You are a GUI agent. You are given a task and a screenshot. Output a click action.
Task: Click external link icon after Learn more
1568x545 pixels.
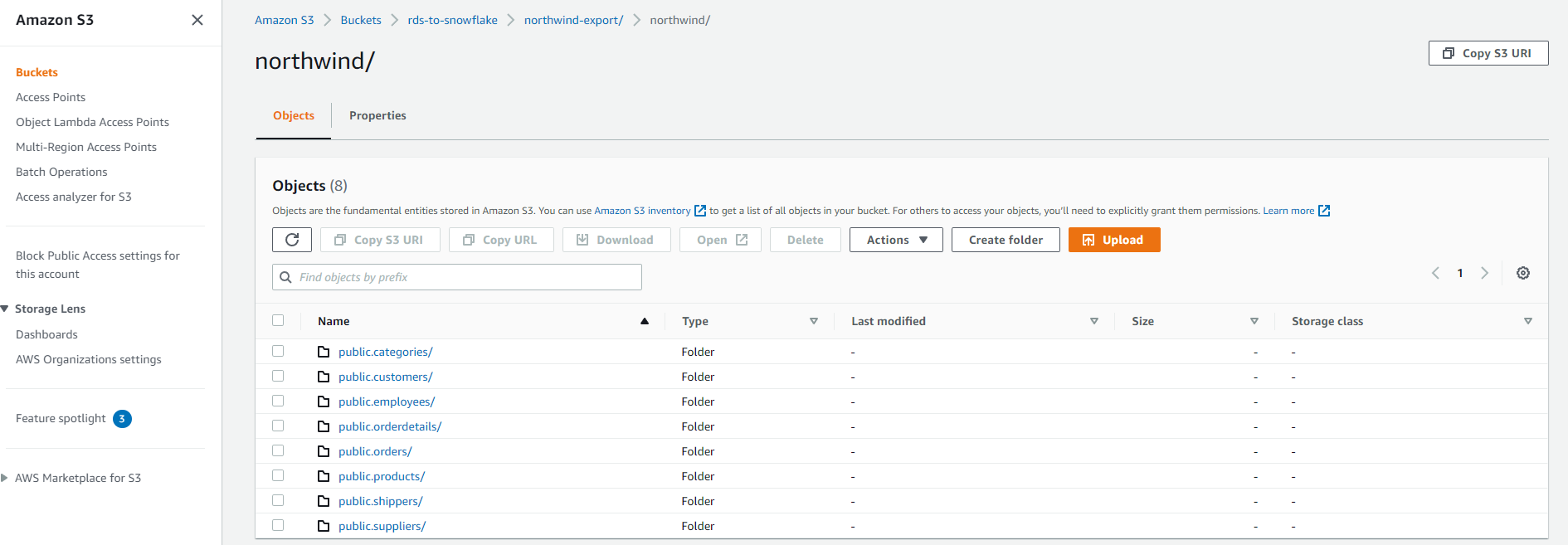1324,211
